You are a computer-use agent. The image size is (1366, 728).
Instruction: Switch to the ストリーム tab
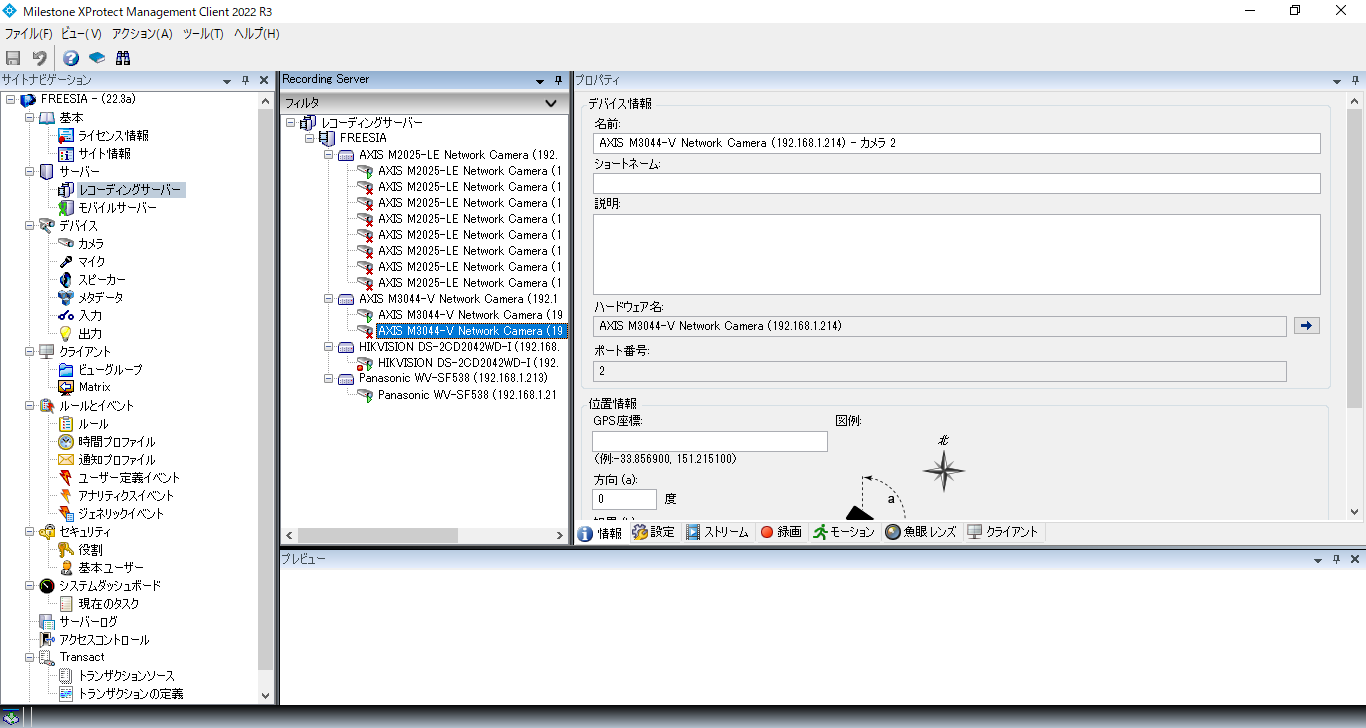coord(717,532)
